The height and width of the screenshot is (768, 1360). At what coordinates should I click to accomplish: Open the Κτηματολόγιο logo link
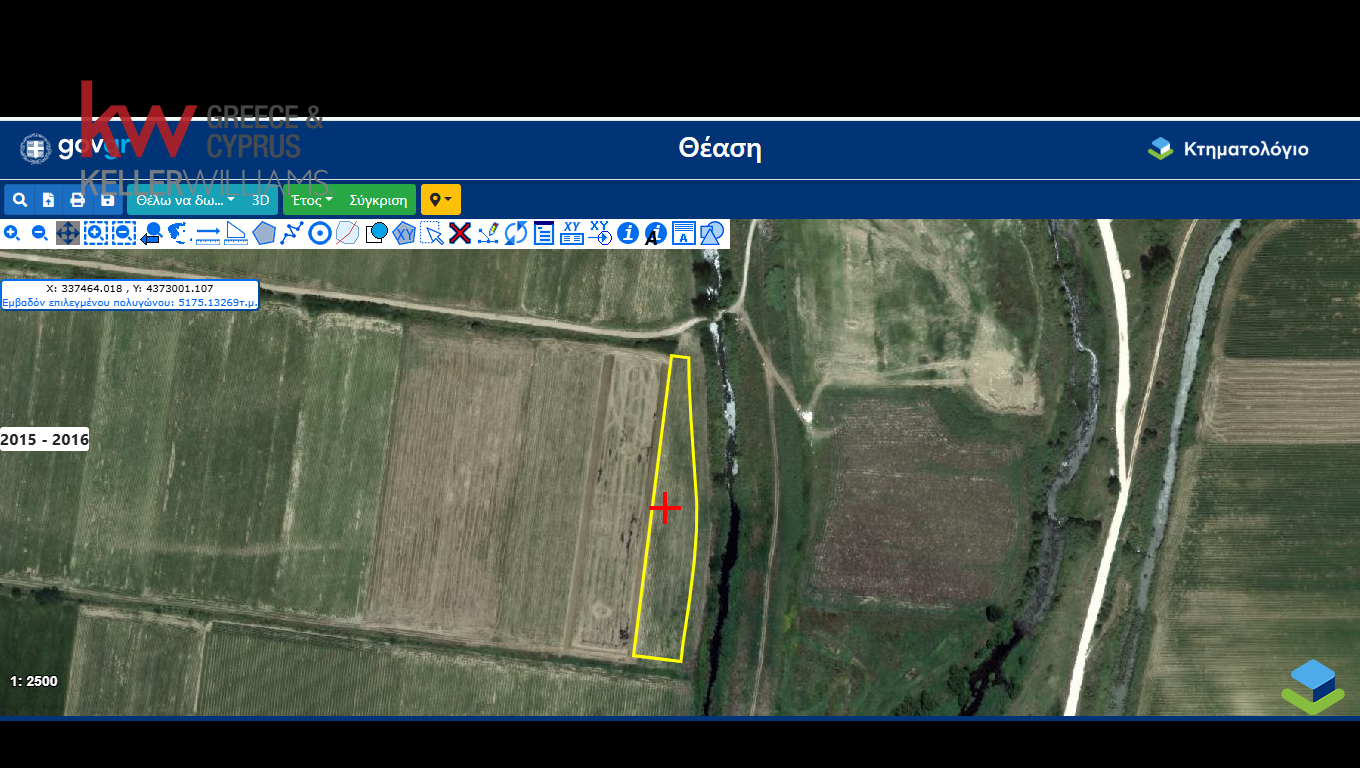tap(1228, 149)
